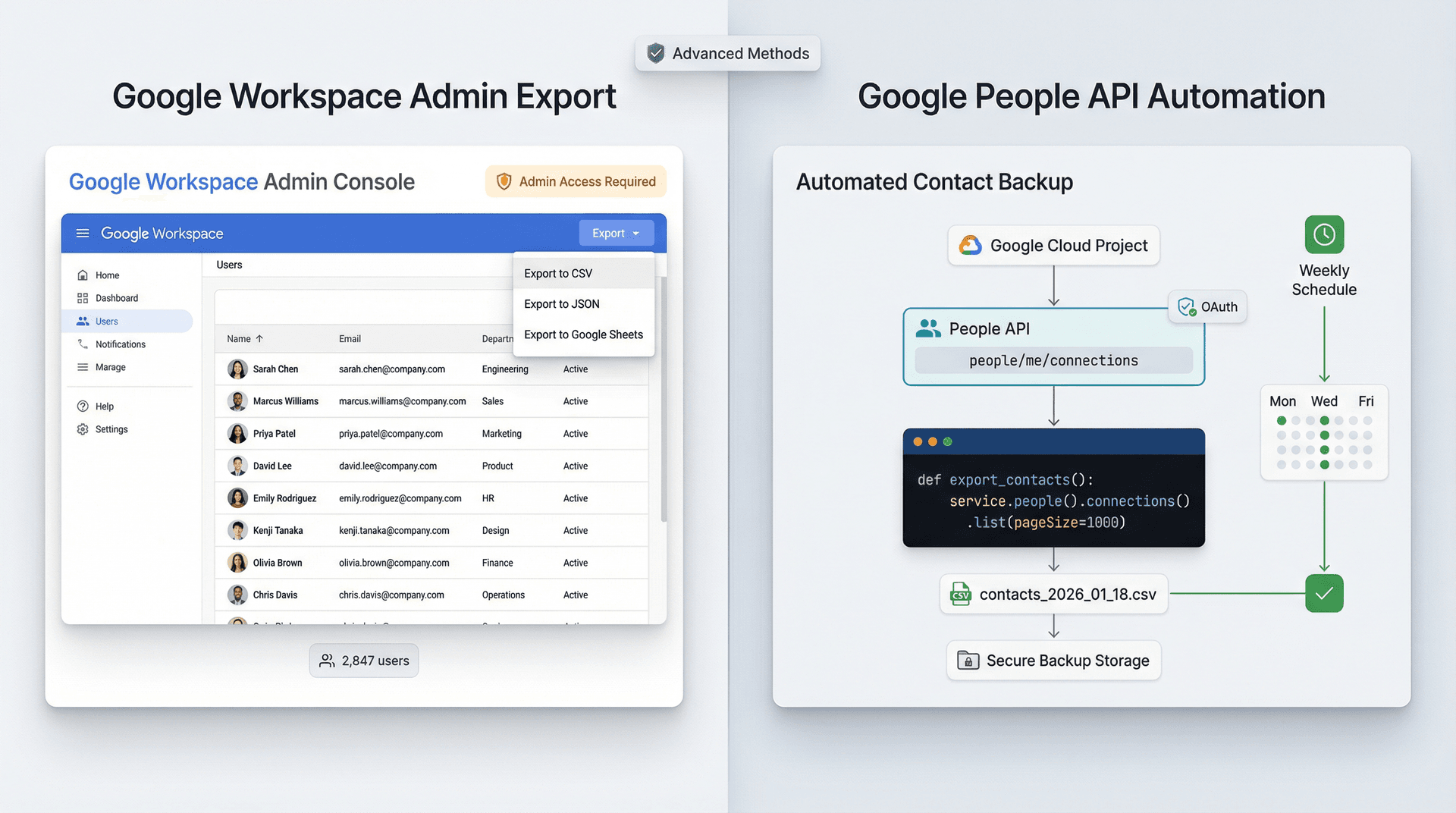Click the Weekly Schedule clock icon
1456x813 pixels.
point(1323,234)
